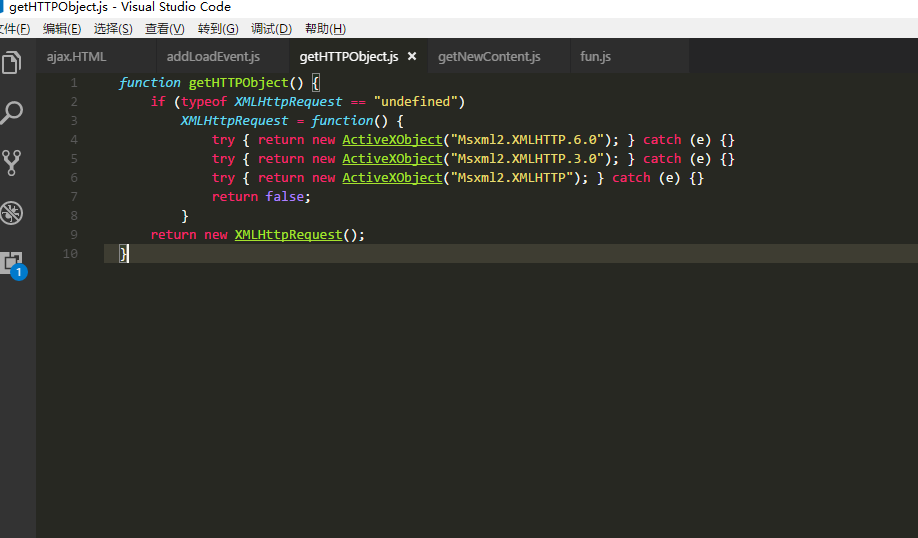Viewport: 918px width, 538px height.
Task: Click the closing brace on line 10
Action: pos(123,253)
